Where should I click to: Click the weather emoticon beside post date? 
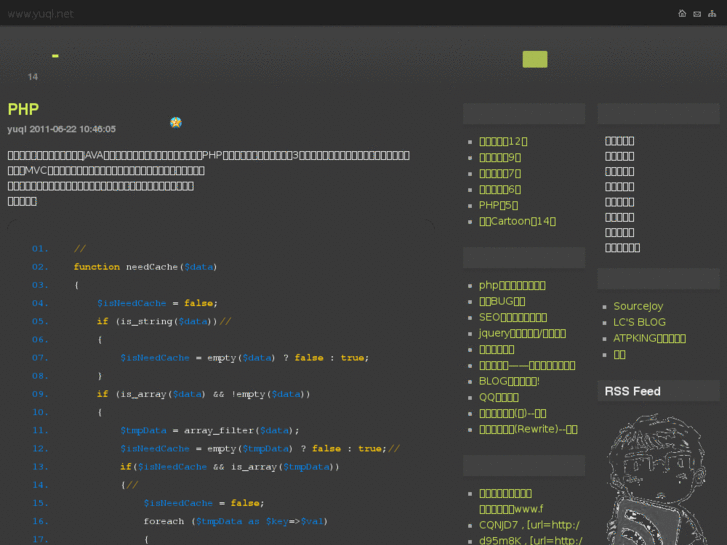(x=176, y=122)
